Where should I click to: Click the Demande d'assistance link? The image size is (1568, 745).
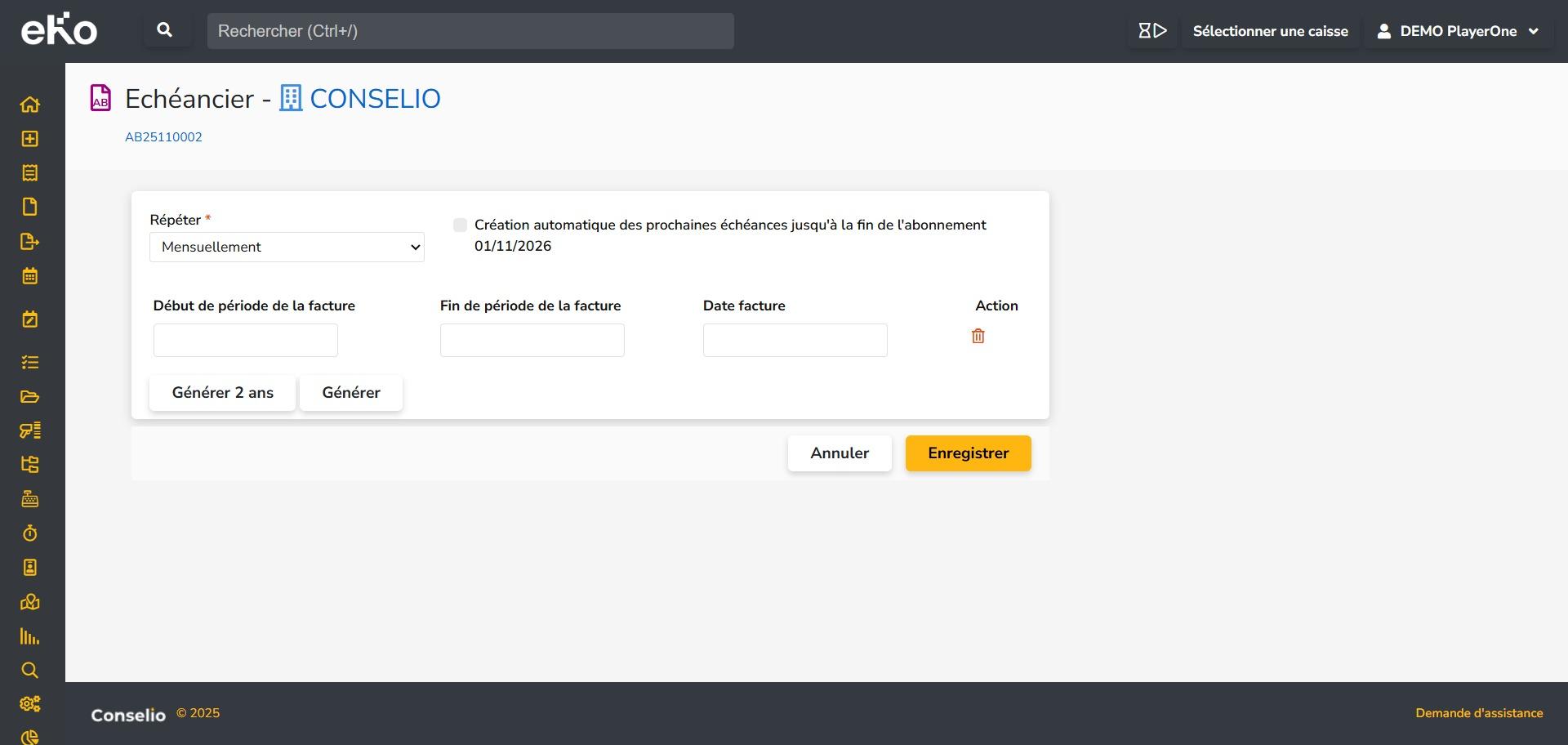(x=1479, y=713)
